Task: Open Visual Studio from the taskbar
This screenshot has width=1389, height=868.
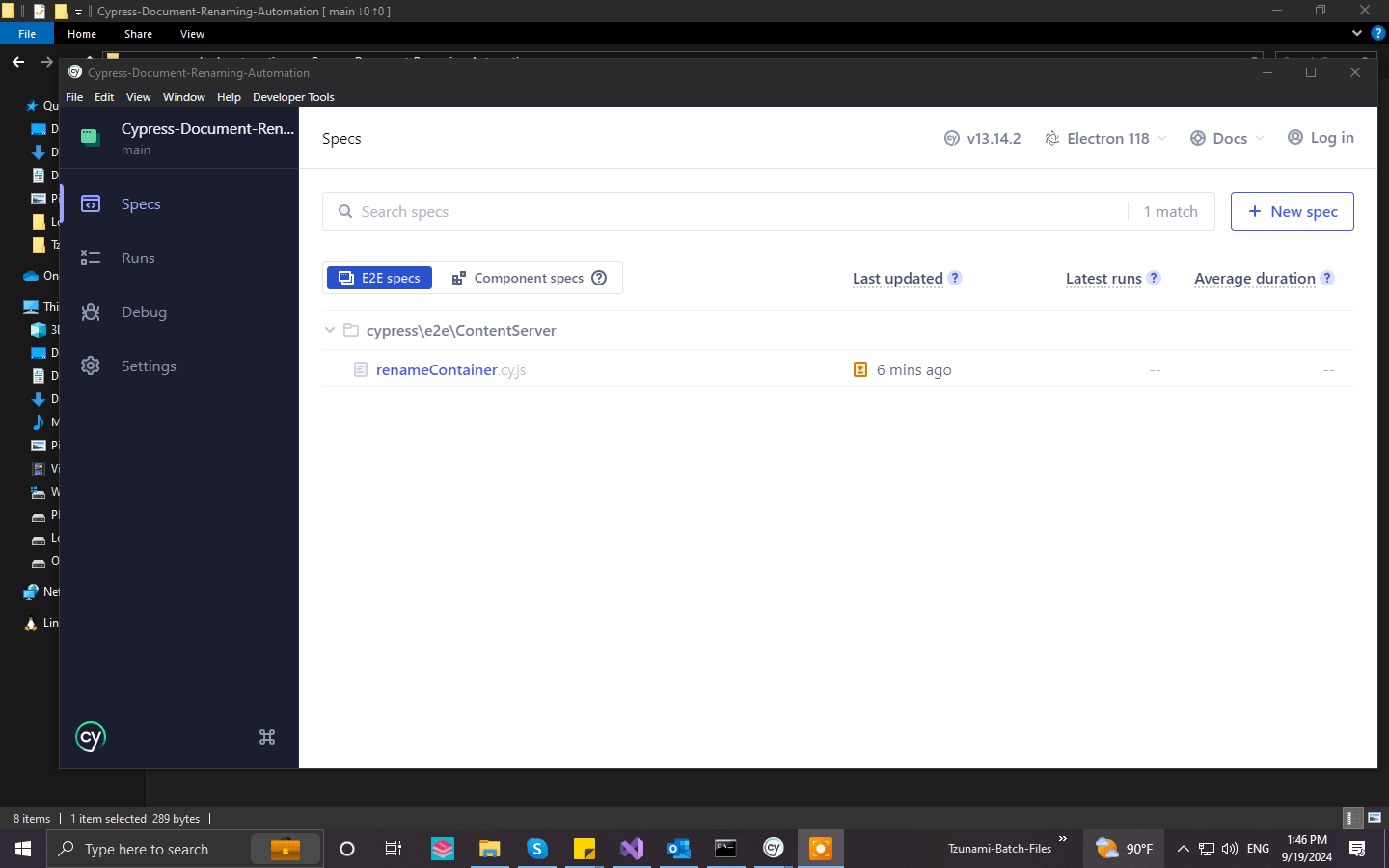Action: click(x=632, y=849)
